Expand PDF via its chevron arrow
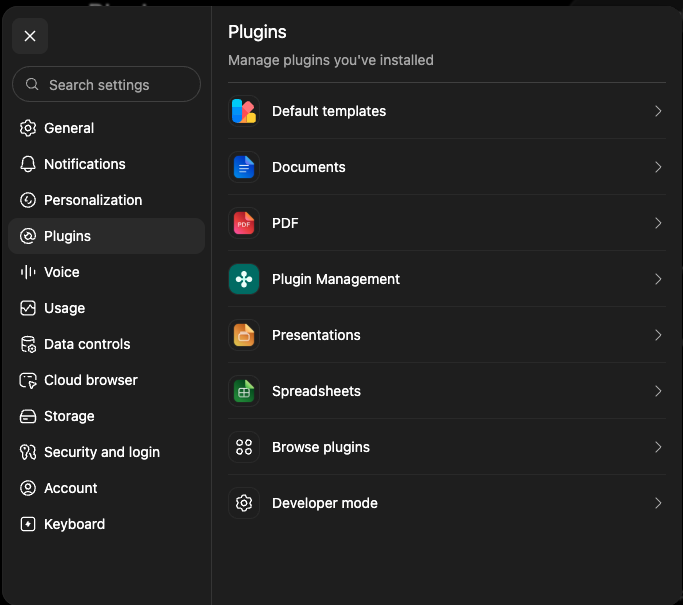 pyautogui.click(x=658, y=223)
